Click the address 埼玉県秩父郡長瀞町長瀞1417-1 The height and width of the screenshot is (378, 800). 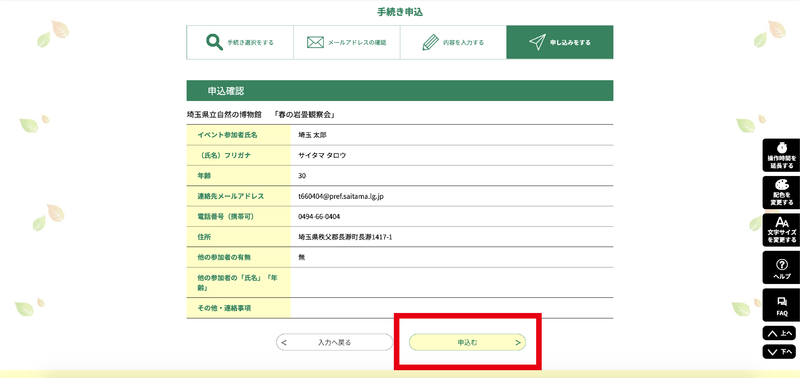point(345,237)
